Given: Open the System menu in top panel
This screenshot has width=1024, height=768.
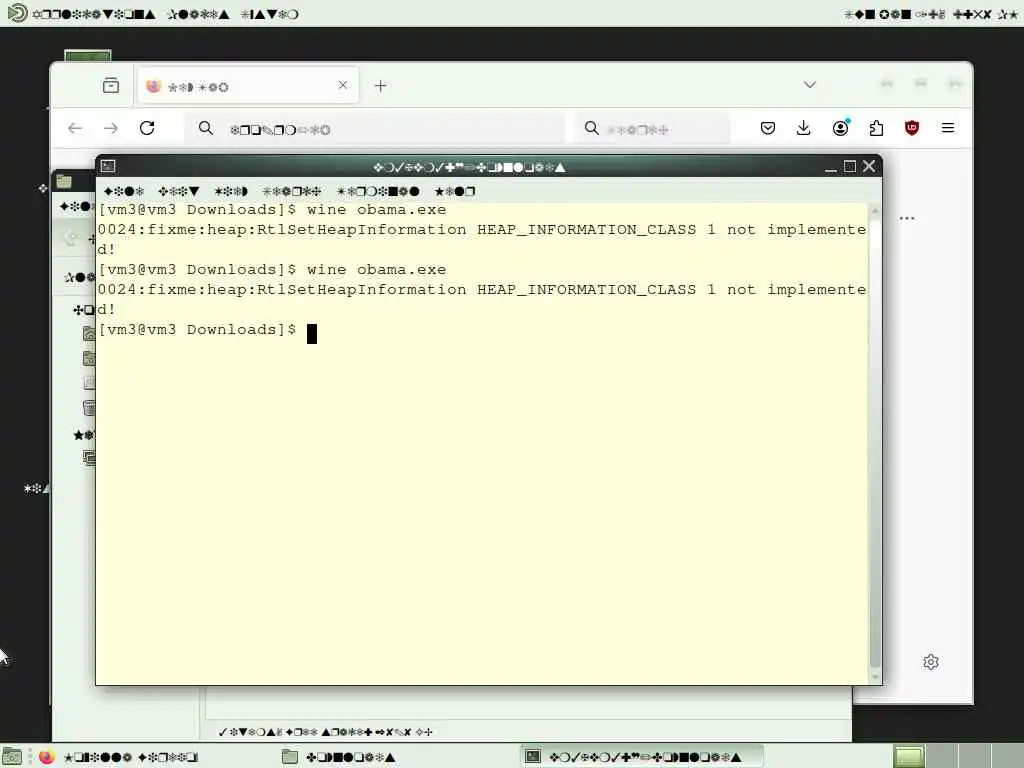Looking at the screenshot, I should coord(269,14).
